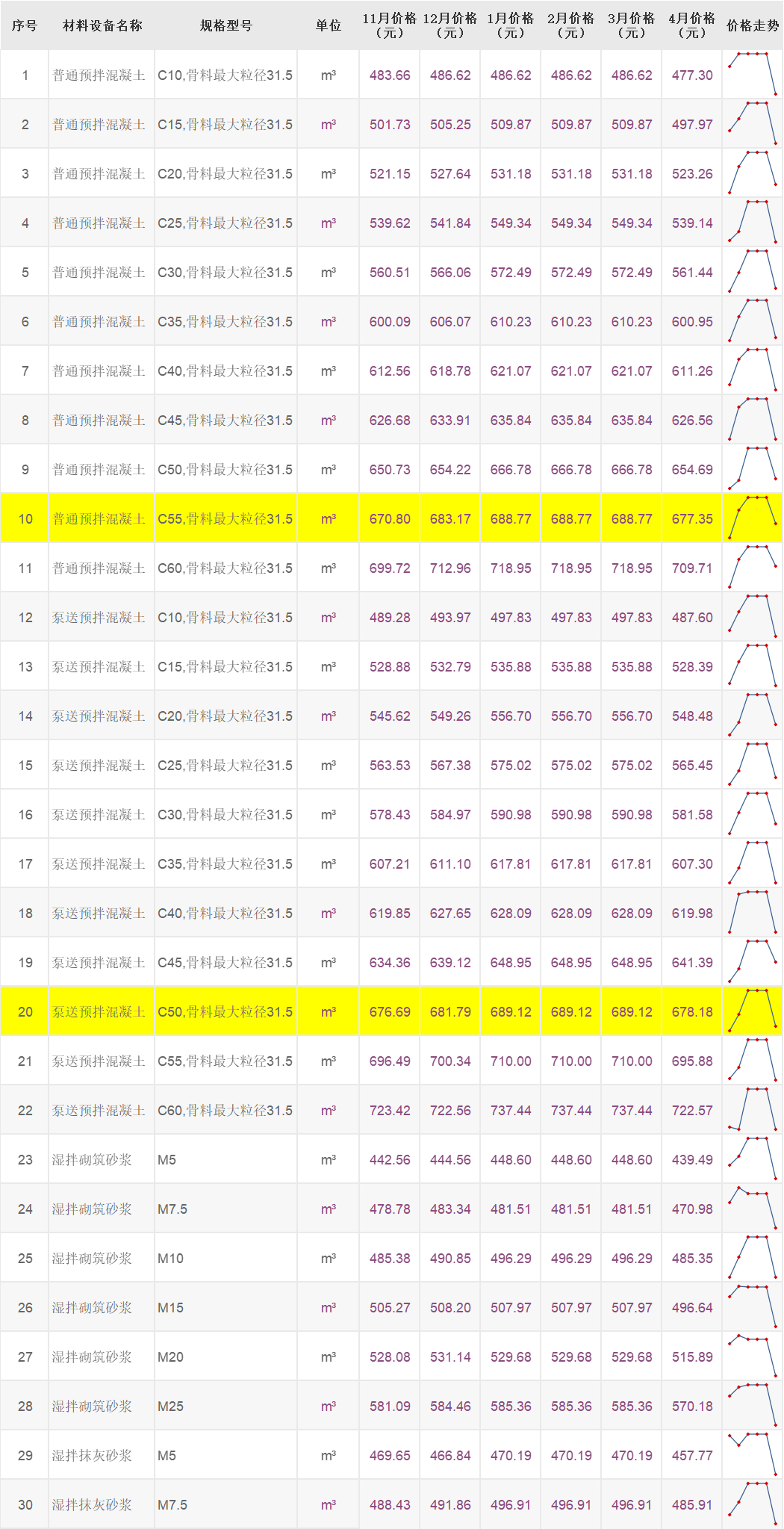Select the 材料设备名称 column header

(102, 25)
